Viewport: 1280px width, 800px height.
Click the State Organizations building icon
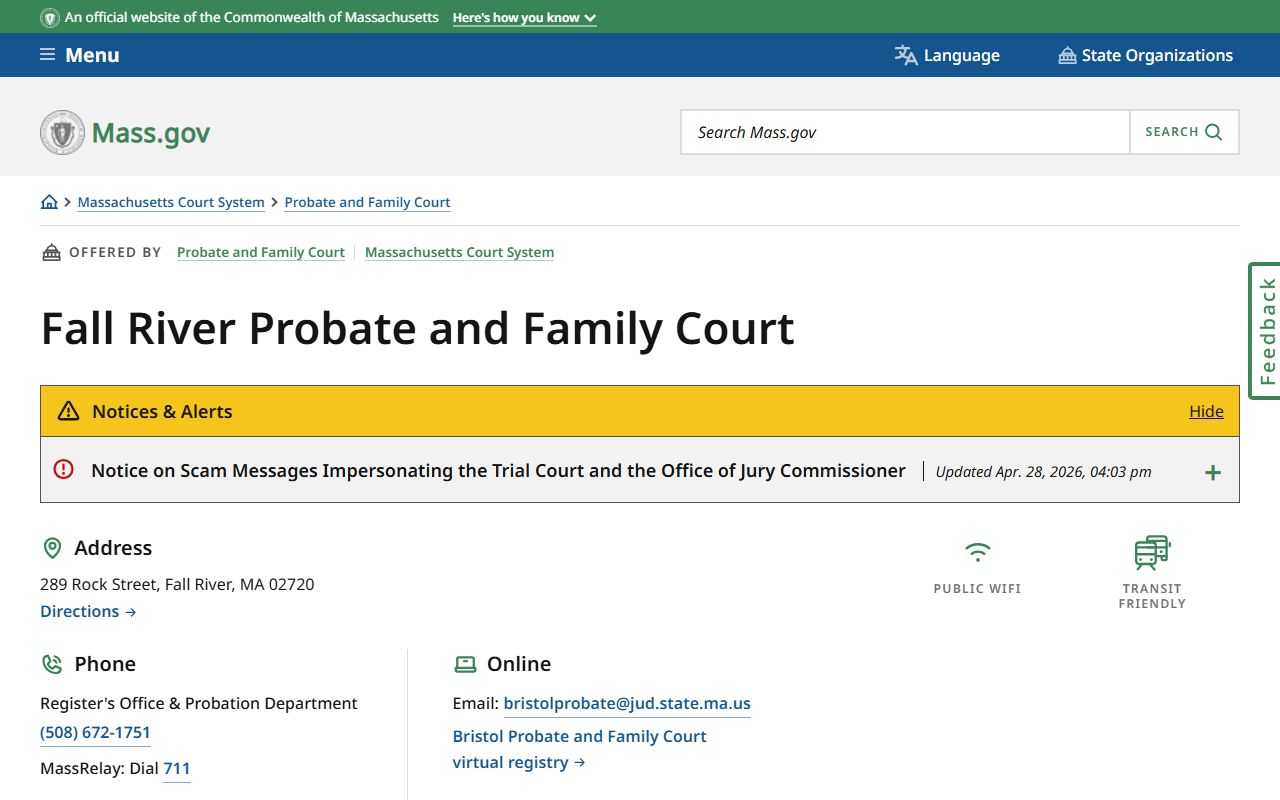1067,56
